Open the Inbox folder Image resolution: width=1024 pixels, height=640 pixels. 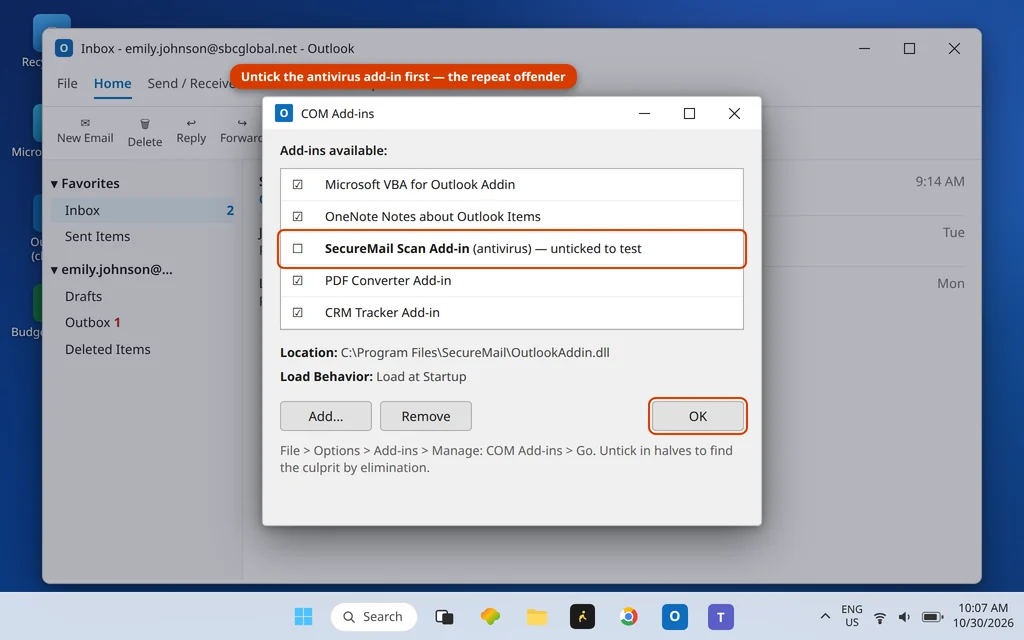pos(143,210)
